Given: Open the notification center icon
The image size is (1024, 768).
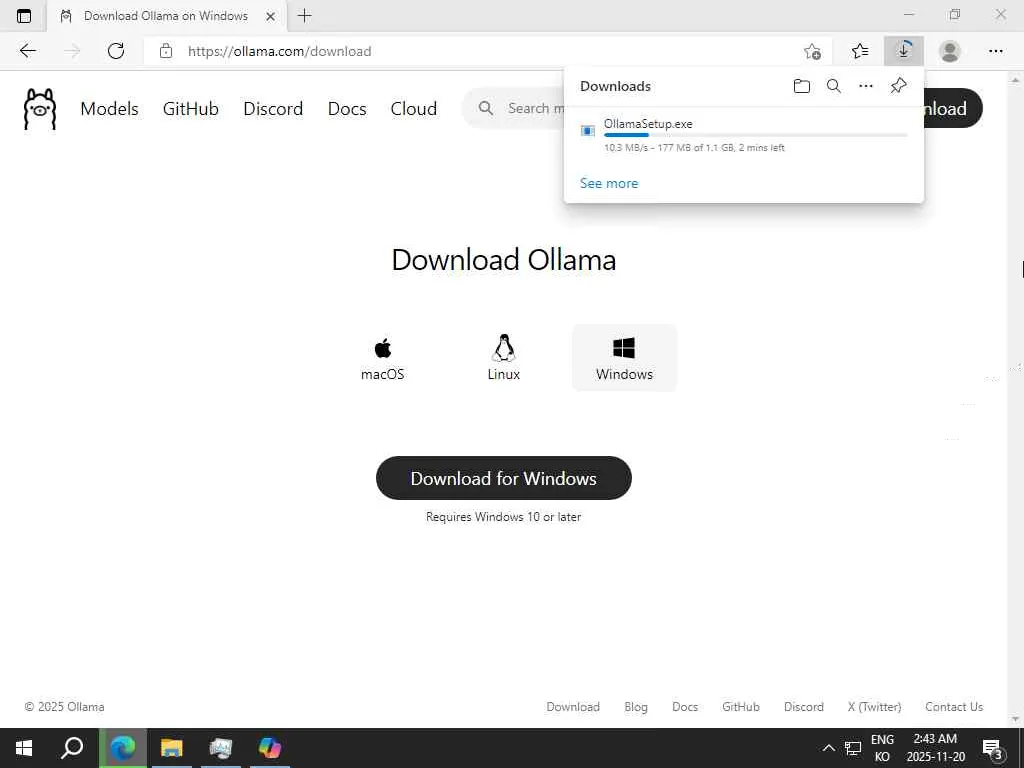Looking at the screenshot, I should pos(993,748).
